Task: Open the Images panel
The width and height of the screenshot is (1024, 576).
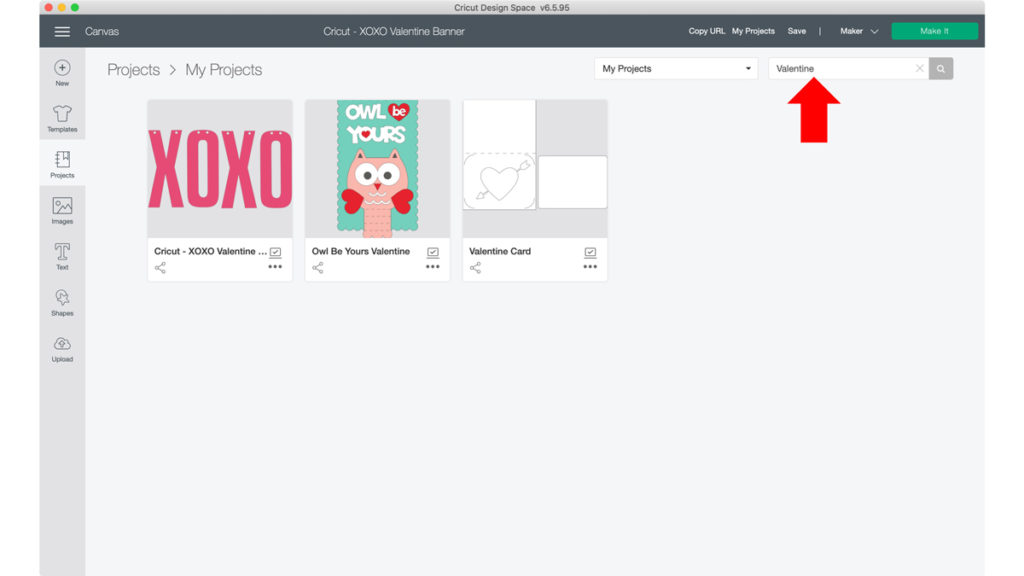Action: pos(62,210)
